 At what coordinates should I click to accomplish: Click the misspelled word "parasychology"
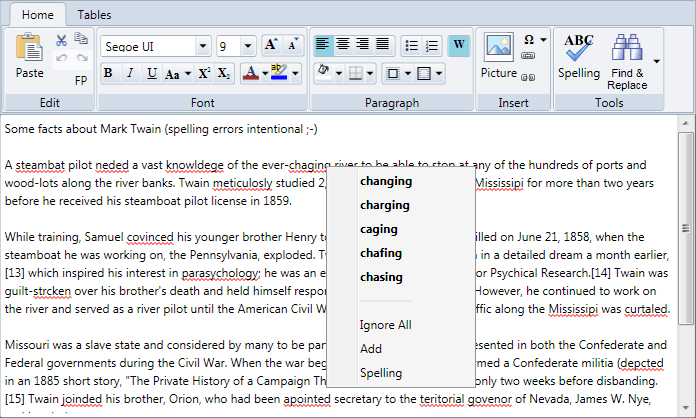220,273
